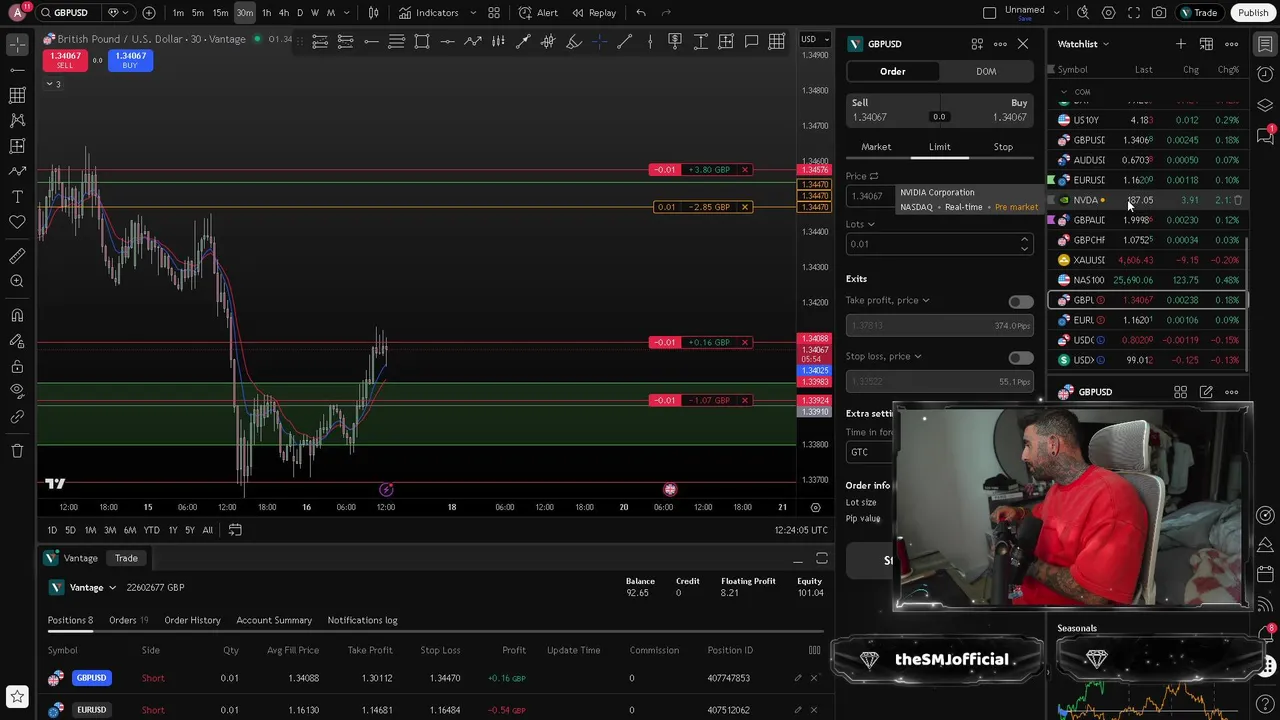Viewport: 1280px width, 720px height.
Task: Open the layout setup square icon
Action: pos(989,13)
